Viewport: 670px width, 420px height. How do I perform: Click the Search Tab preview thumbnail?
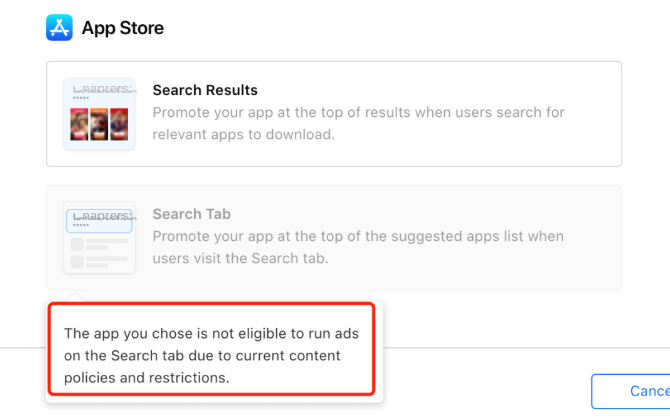pyautogui.click(x=99, y=238)
